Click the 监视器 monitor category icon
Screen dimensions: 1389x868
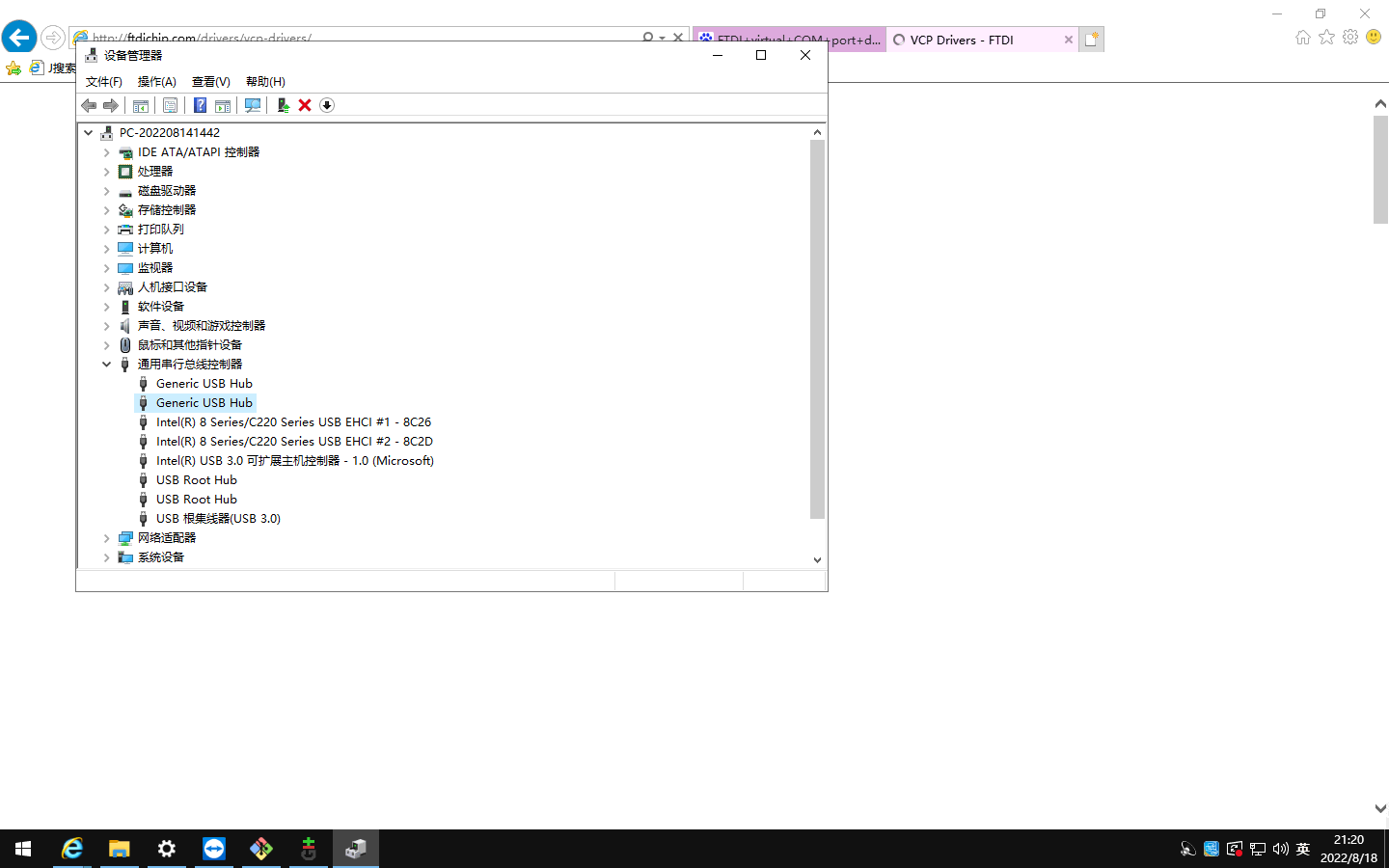coord(125,268)
